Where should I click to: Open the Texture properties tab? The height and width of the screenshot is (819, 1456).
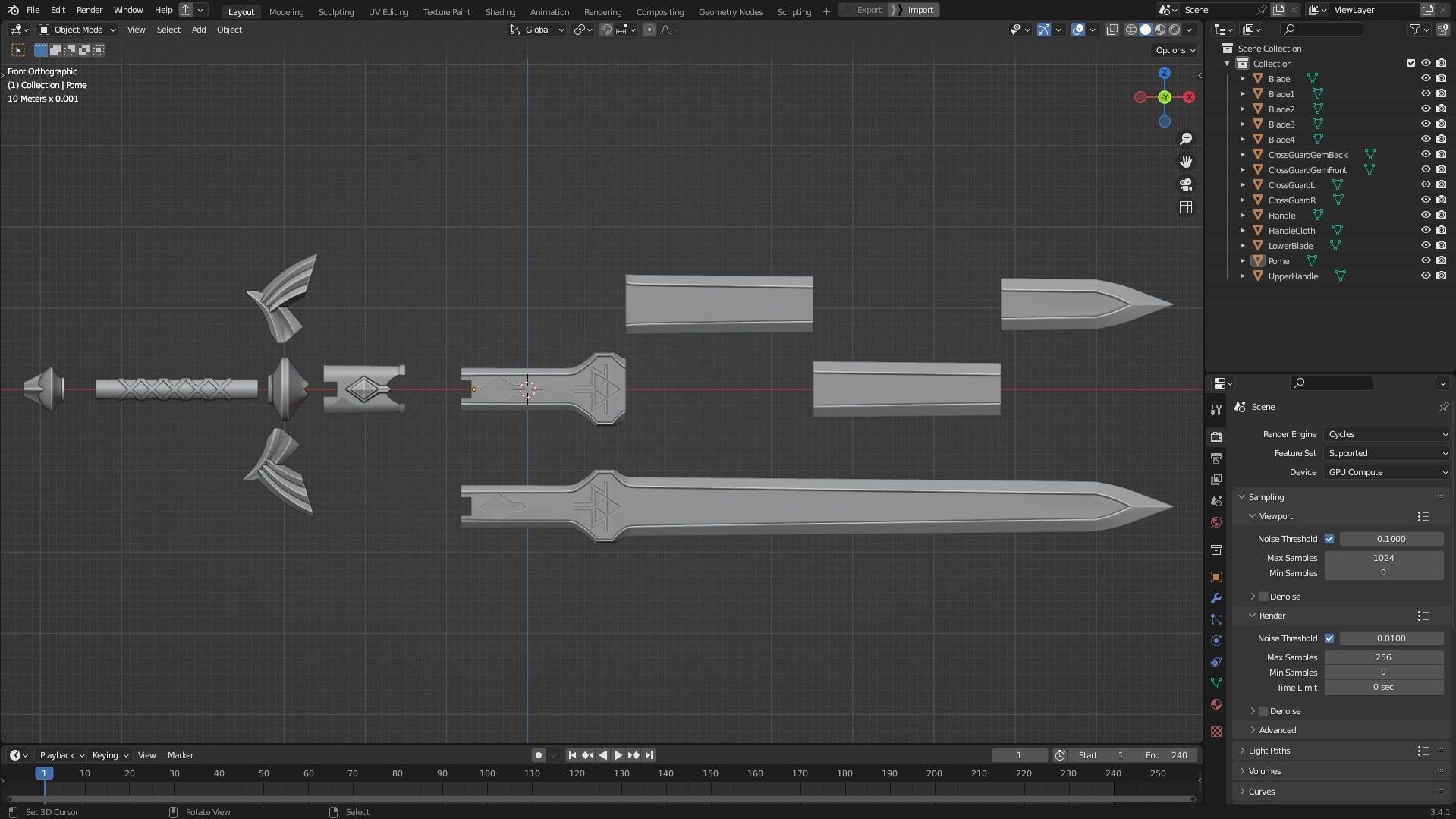point(1216,732)
